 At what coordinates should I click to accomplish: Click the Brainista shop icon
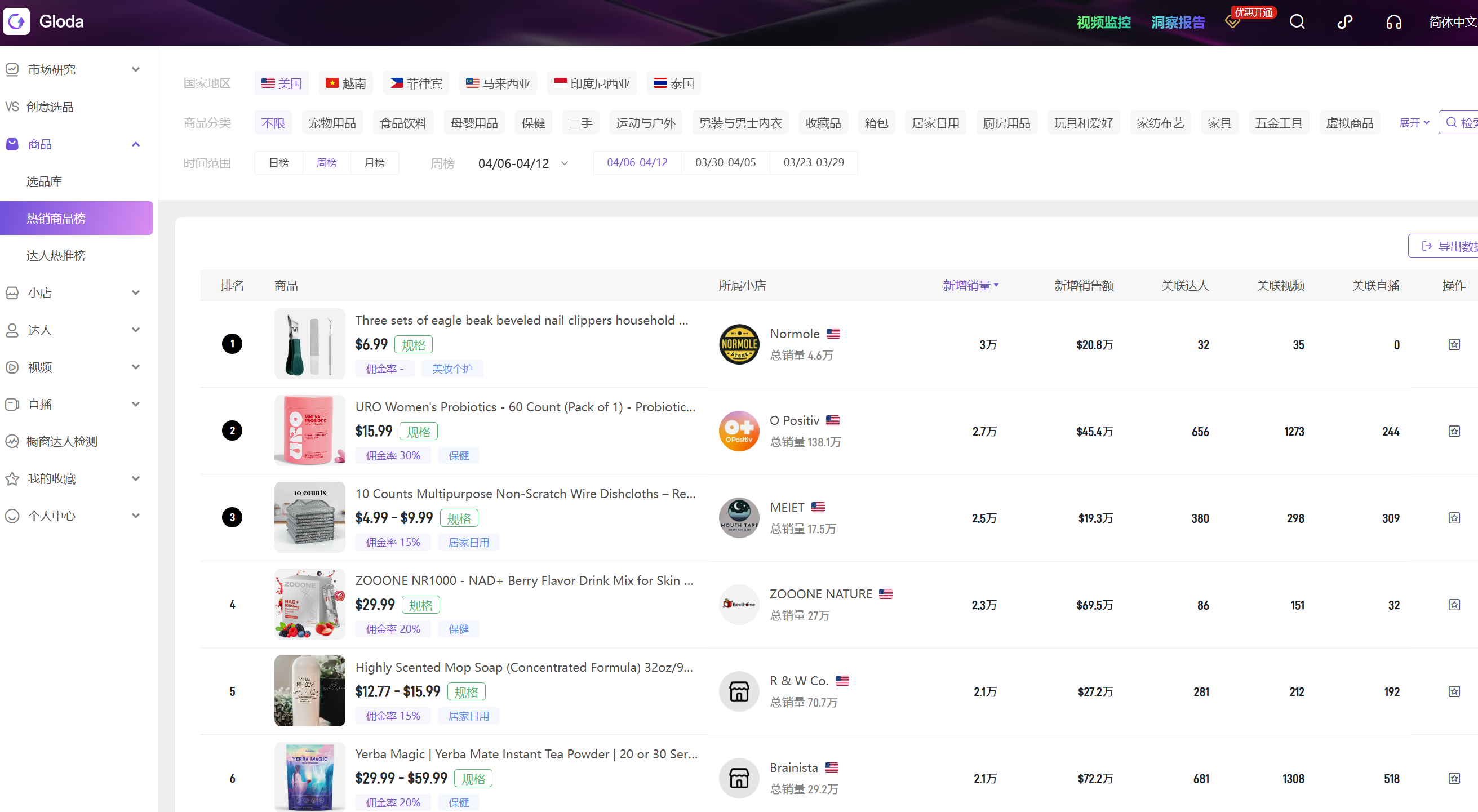coord(739,778)
